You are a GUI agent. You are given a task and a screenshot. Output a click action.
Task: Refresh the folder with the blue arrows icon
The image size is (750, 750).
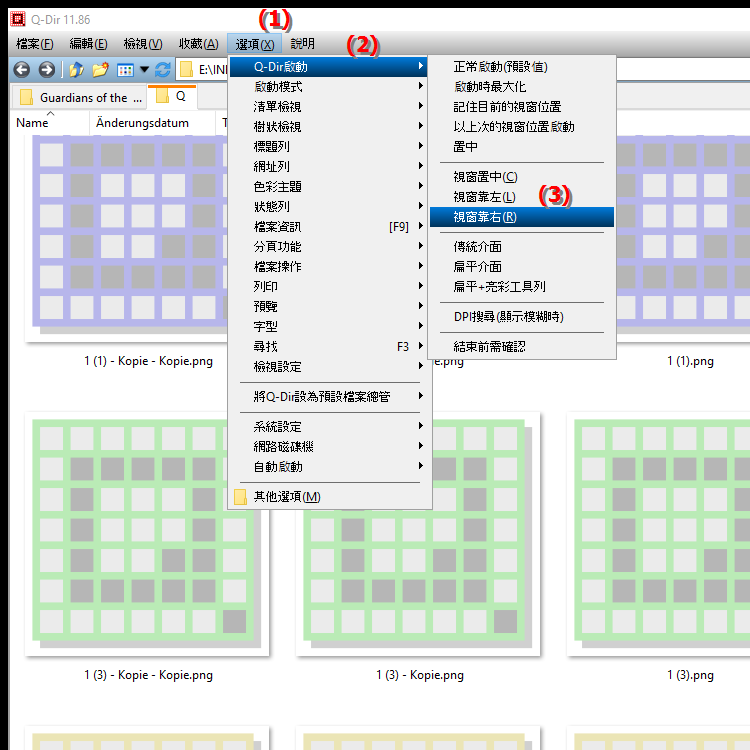[x=163, y=70]
